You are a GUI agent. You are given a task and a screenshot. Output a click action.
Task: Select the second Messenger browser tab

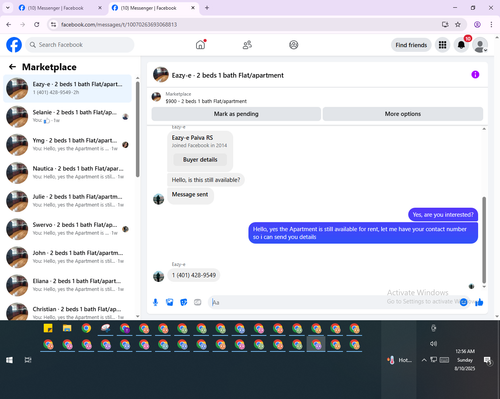coord(153,8)
